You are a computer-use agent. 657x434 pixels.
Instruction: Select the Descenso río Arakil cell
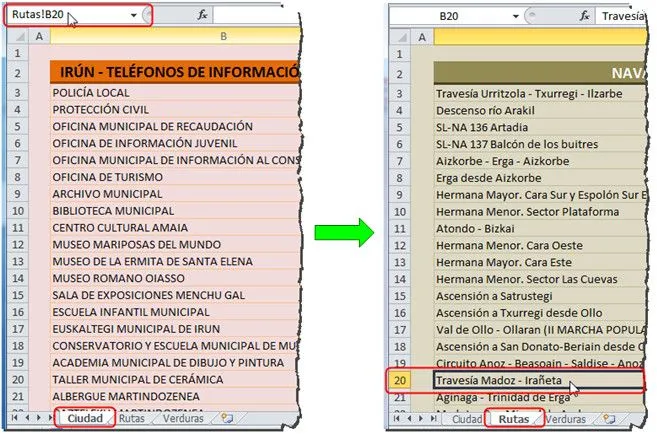(540, 110)
